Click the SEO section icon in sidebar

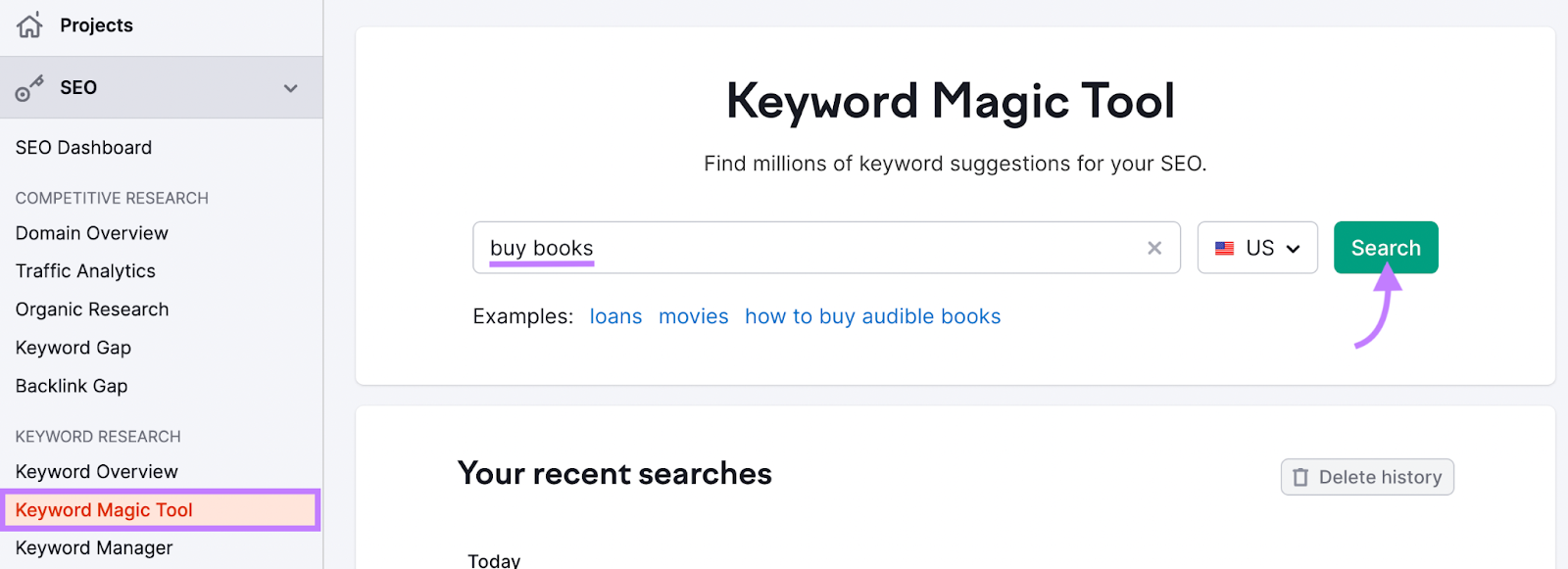30,87
